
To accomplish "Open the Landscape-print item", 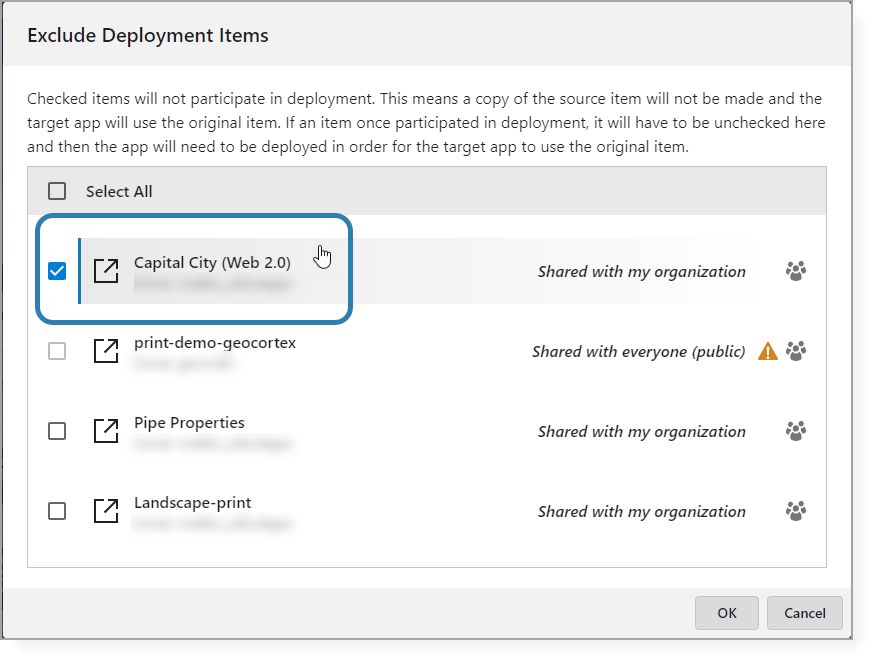I will point(107,511).
